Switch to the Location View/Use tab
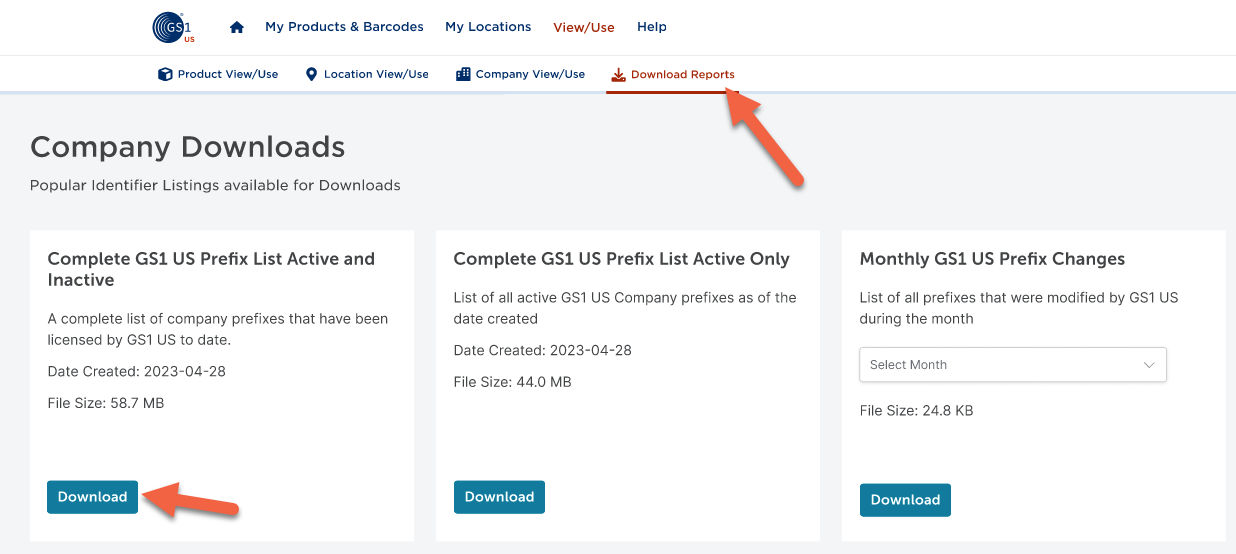Image resolution: width=1236 pixels, height=554 pixels. [x=376, y=74]
